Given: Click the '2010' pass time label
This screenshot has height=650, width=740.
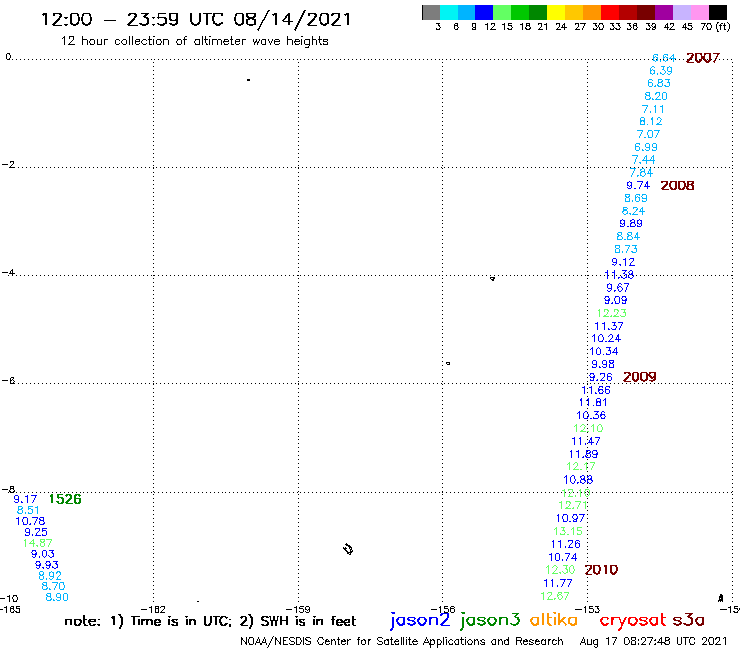Looking at the screenshot, I should click(601, 570).
